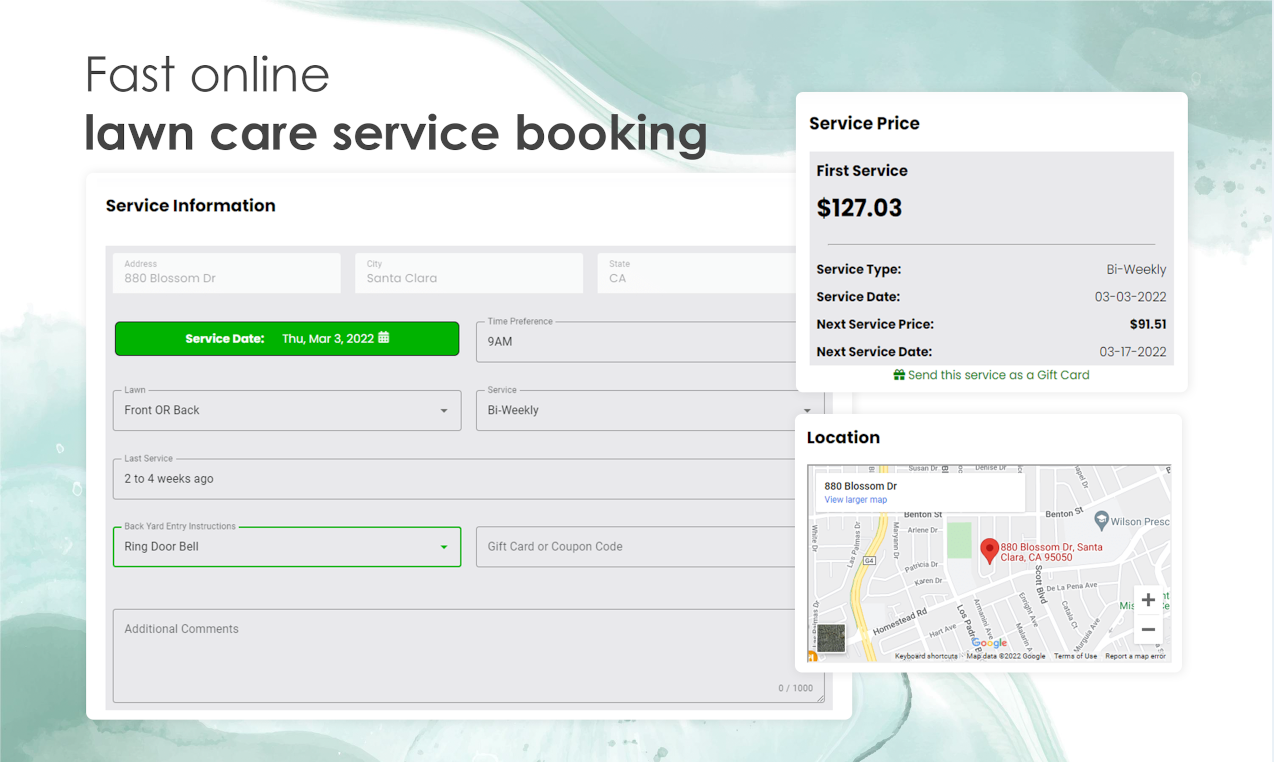1274x762 pixels.
Task: Click the gift box icon near Gift Card link
Action: pos(898,375)
